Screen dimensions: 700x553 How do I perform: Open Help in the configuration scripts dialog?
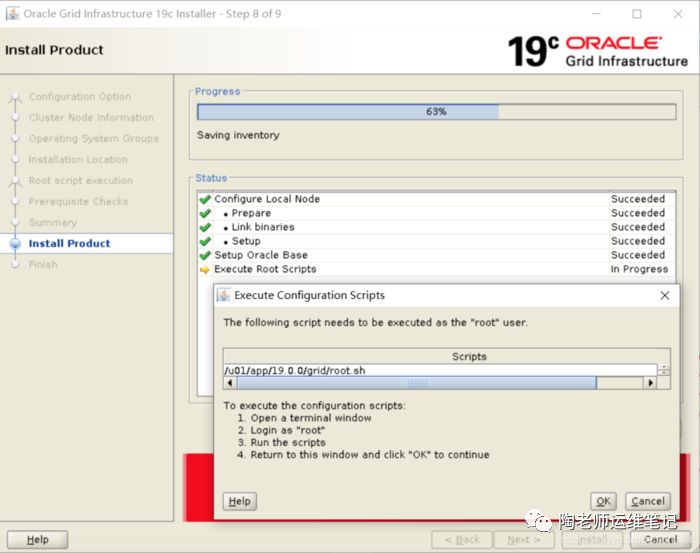(240, 501)
